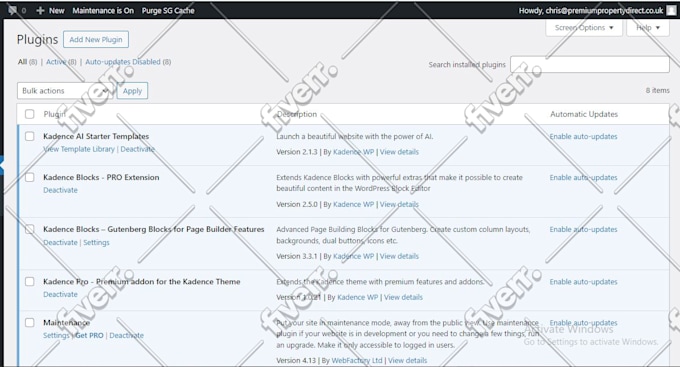Enable auto-updates for Maintenance plugin

click(x=583, y=323)
